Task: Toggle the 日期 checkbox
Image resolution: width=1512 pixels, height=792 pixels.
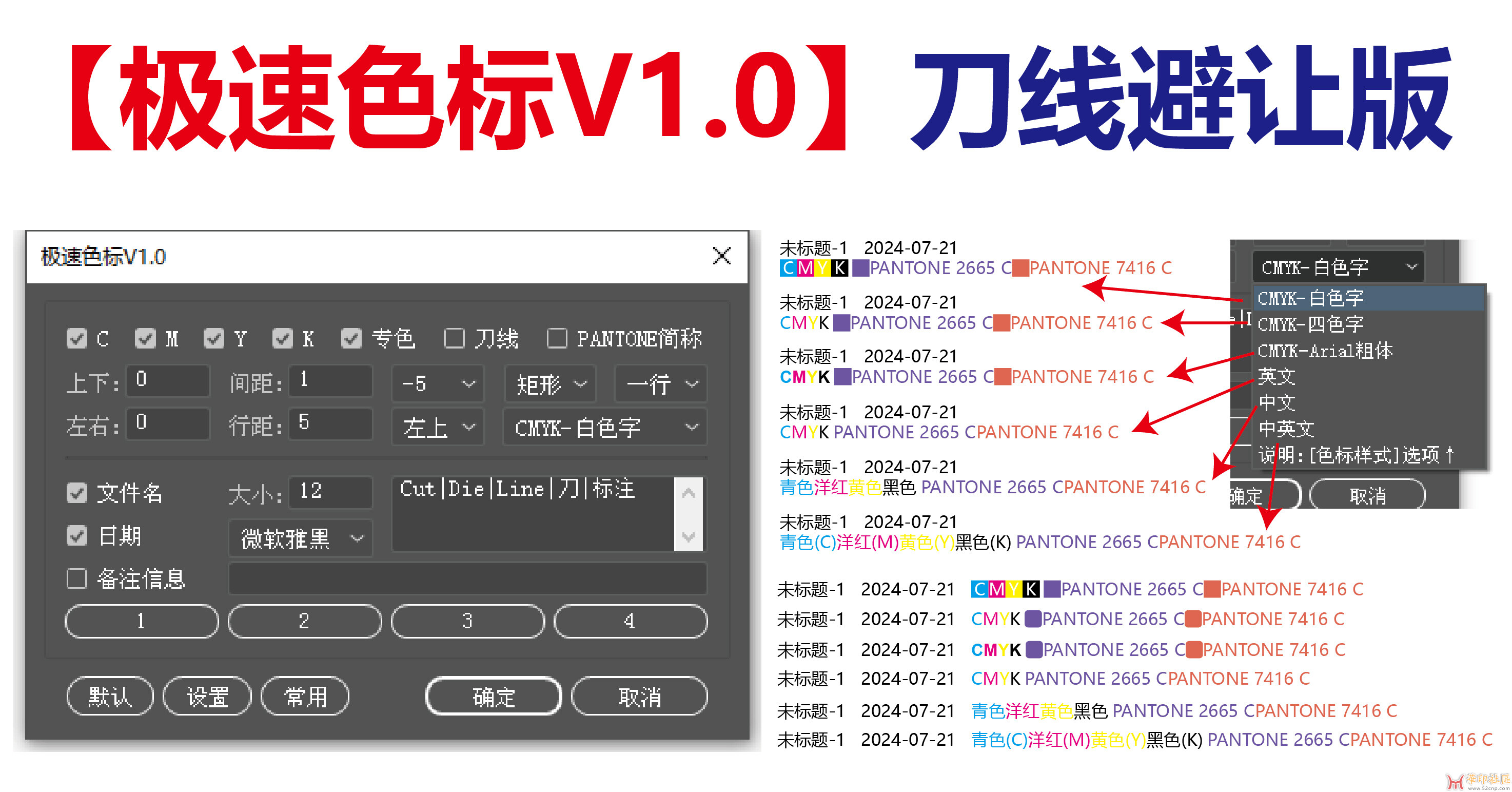Action: coord(77,535)
